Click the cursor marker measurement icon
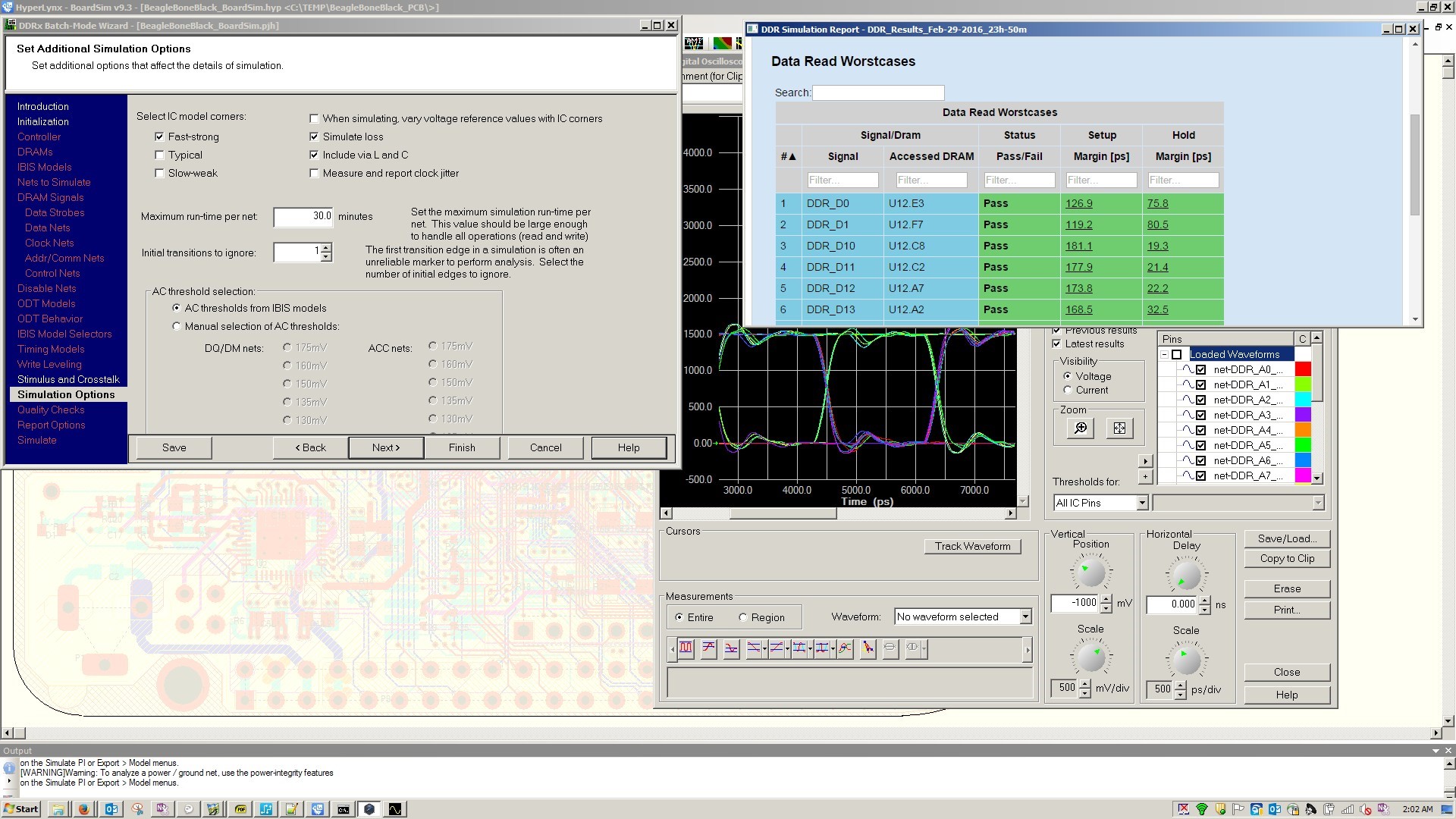This screenshot has width=1456, height=819. 868,648
